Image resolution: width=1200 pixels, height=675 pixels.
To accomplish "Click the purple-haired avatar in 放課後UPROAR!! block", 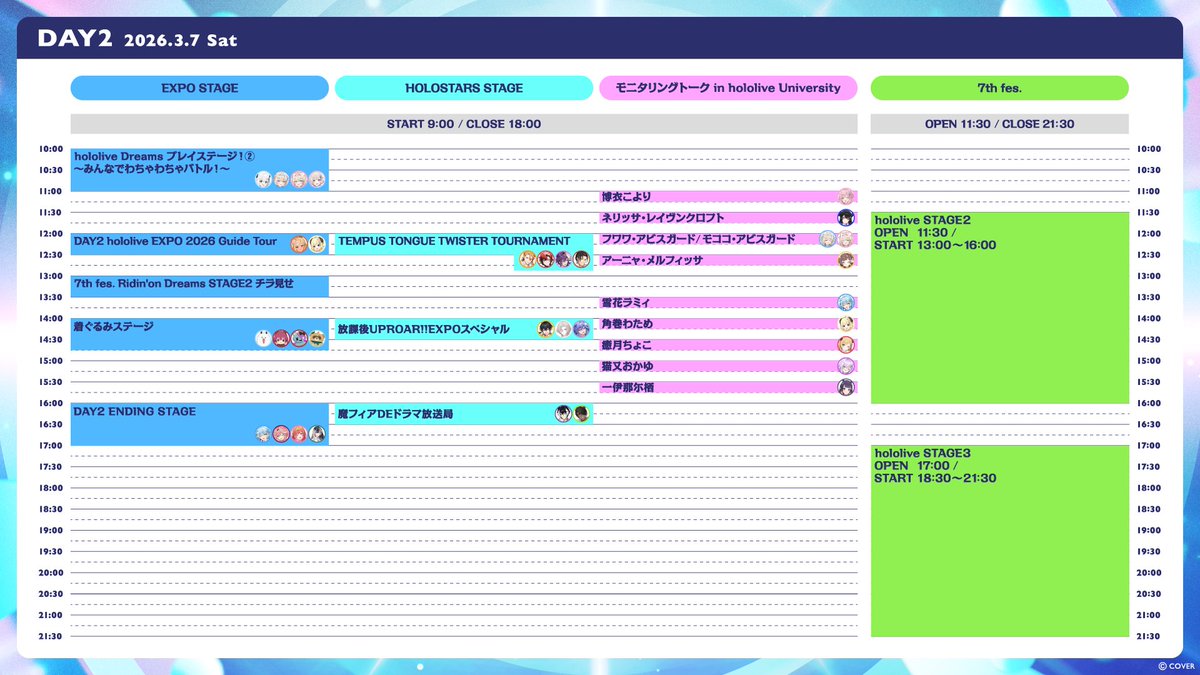I will coord(581,329).
